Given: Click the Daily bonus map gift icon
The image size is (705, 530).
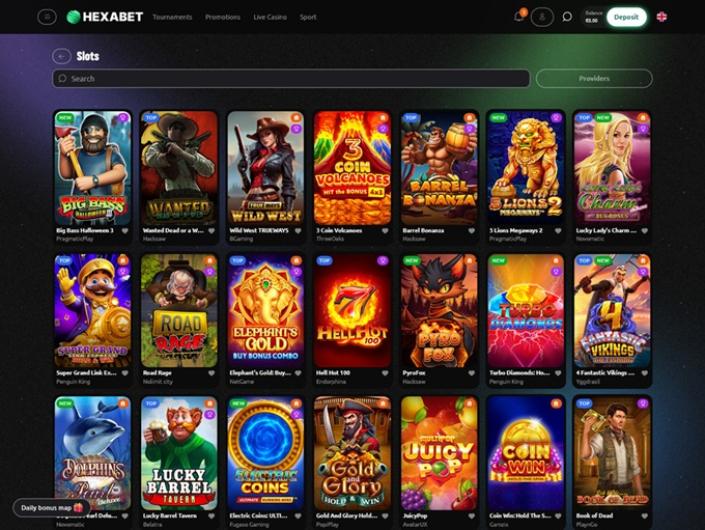Looking at the screenshot, I should click(78, 508).
